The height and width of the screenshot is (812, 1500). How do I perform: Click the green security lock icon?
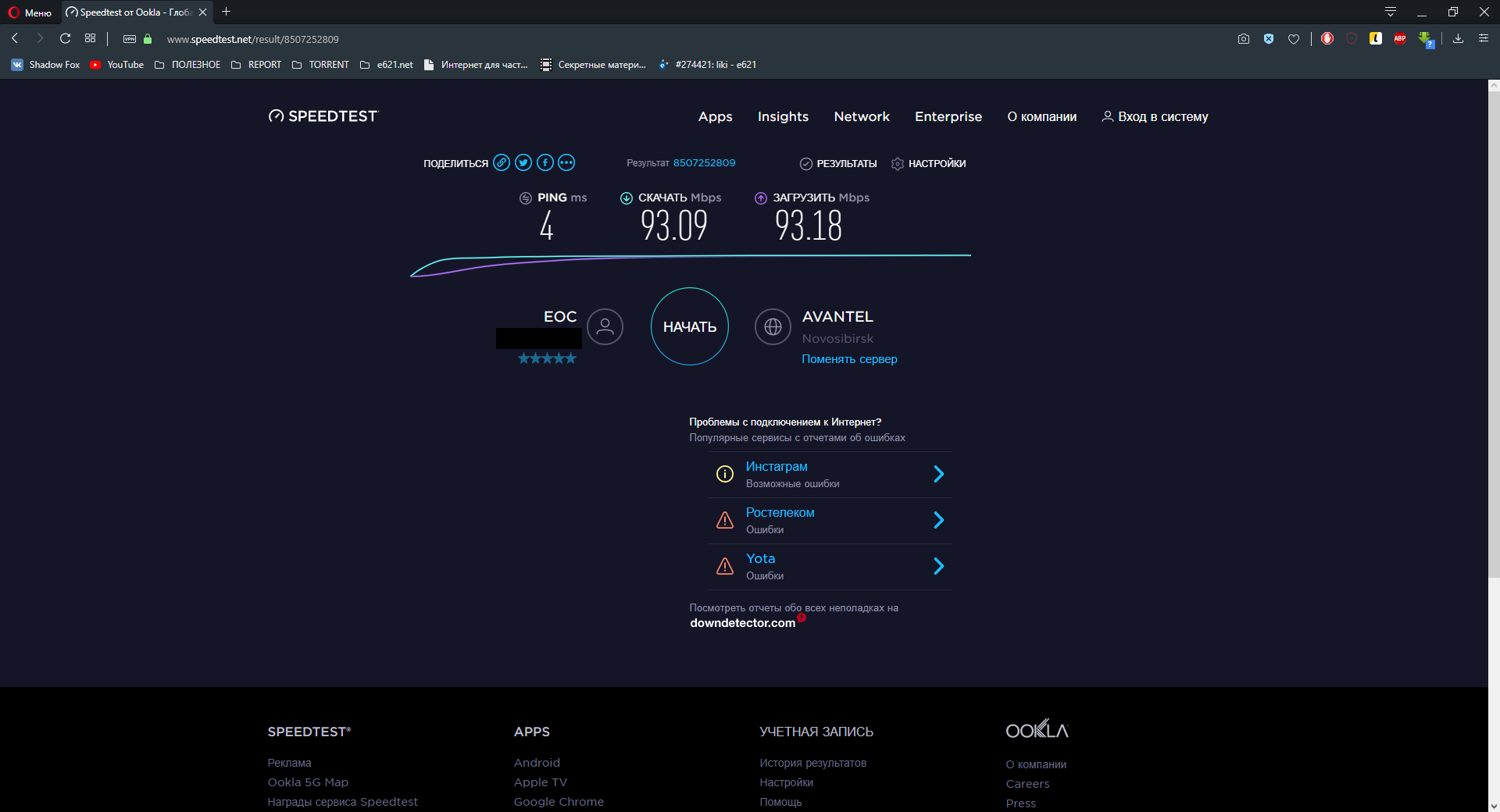(x=148, y=39)
